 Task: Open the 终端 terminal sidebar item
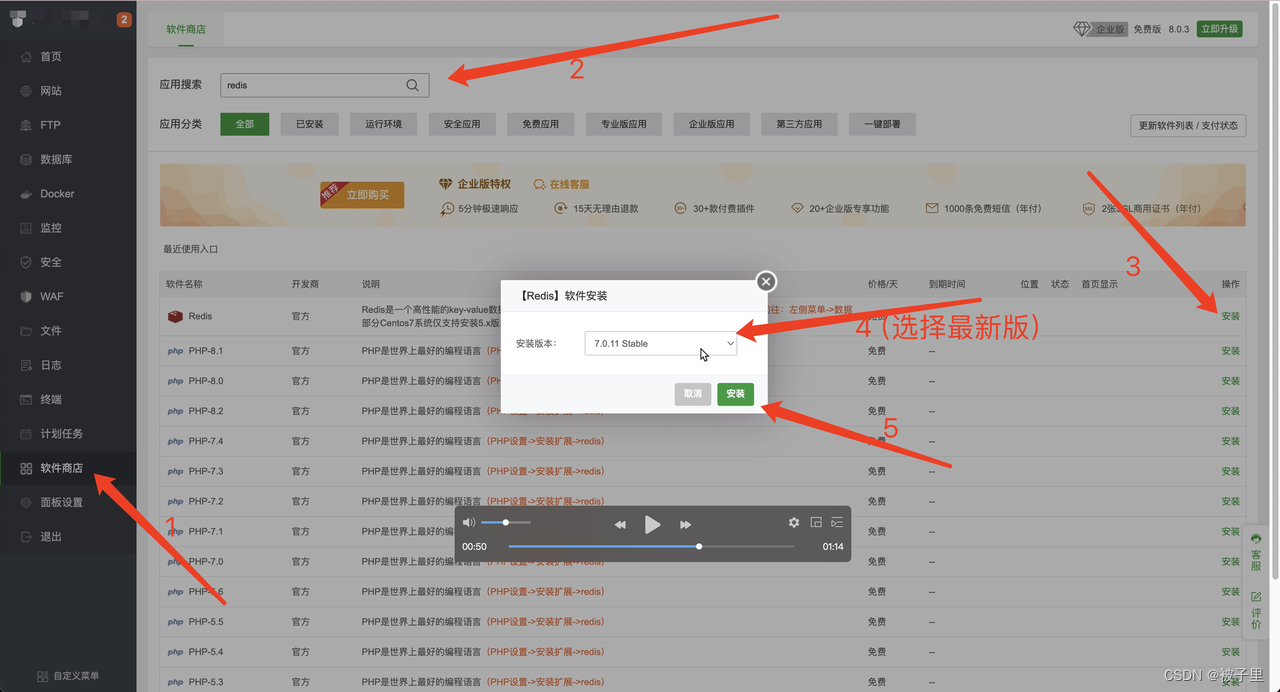point(50,399)
